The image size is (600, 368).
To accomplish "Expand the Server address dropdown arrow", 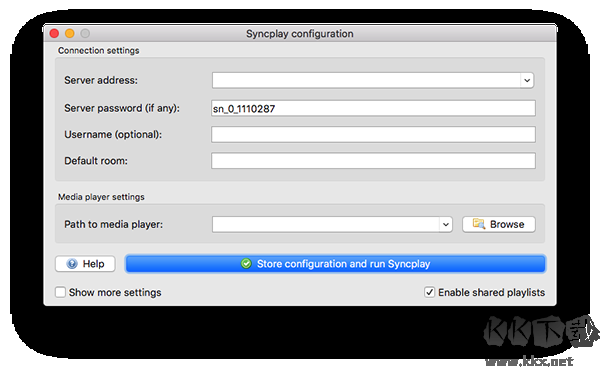I will click(527, 80).
